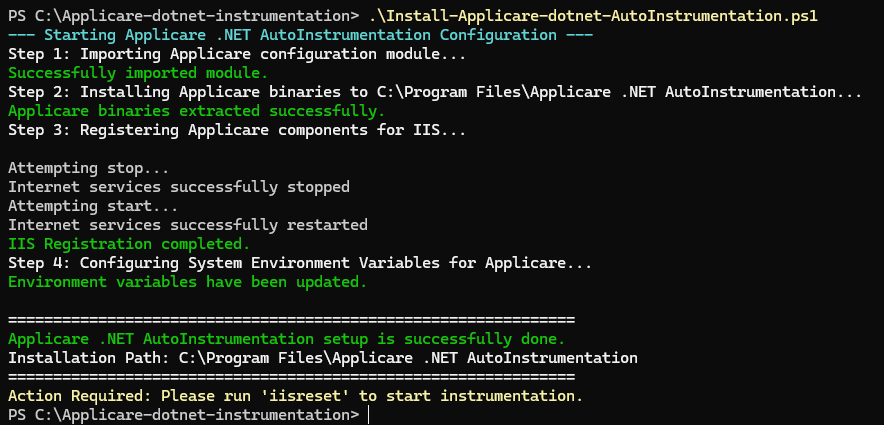Click 'Step 2: Installing Applicare binaries' line
The height and width of the screenshot is (425, 884).
tap(435, 92)
